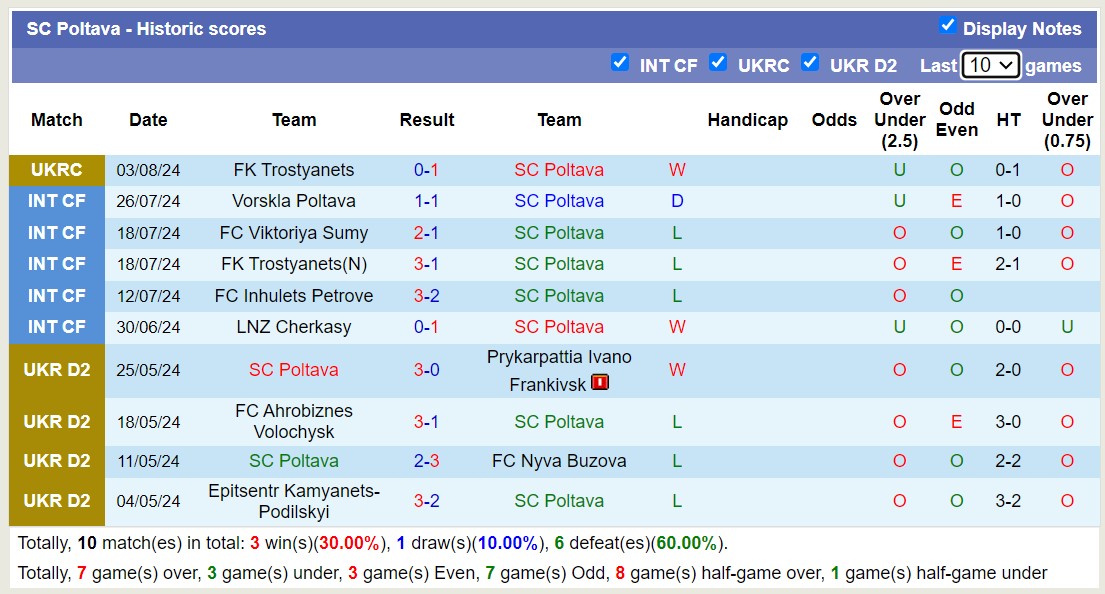
Task: Disable the INT CF filter checkbox
Action: (621, 63)
